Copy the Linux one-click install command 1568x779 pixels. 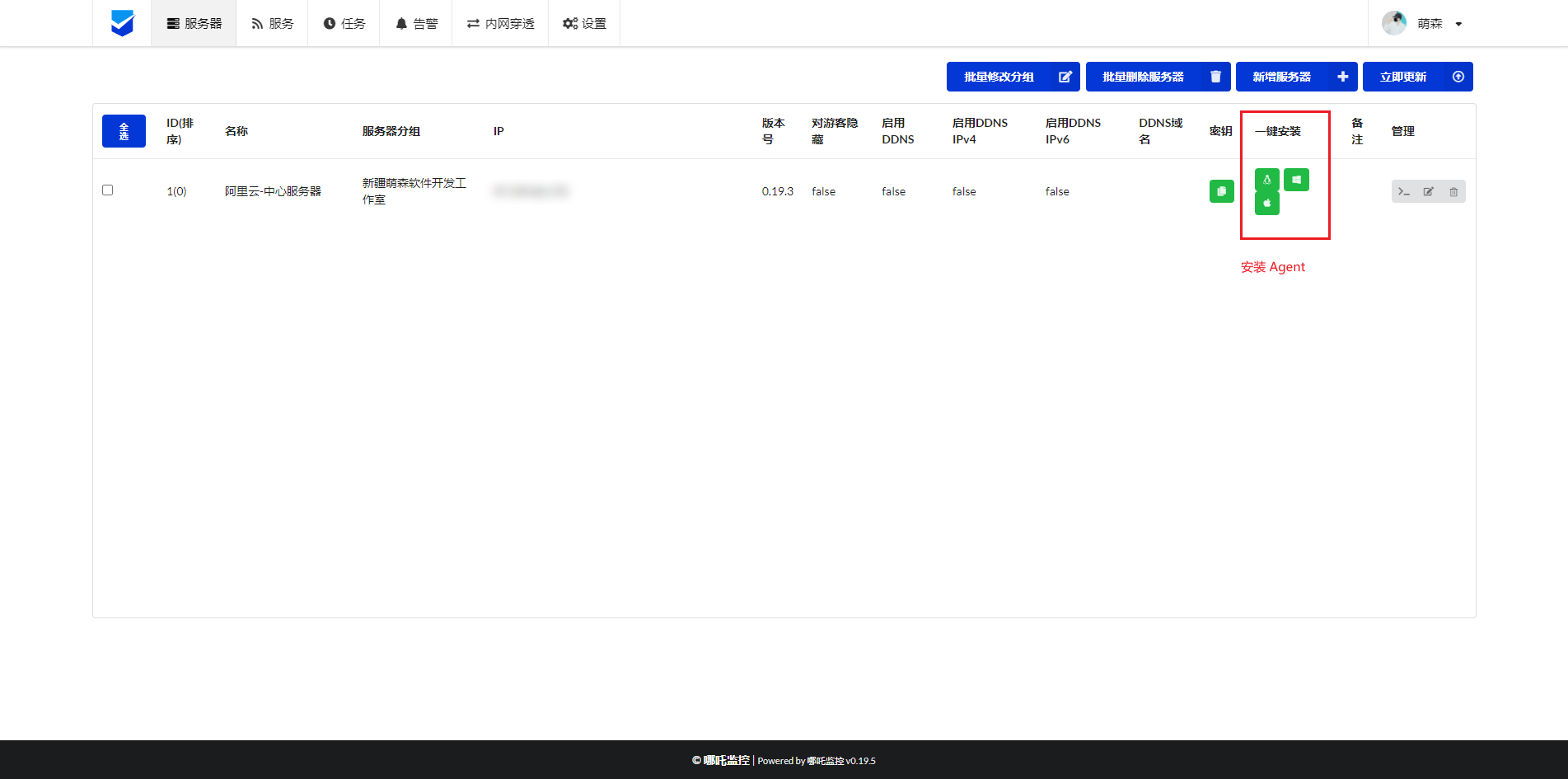(1266, 180)
